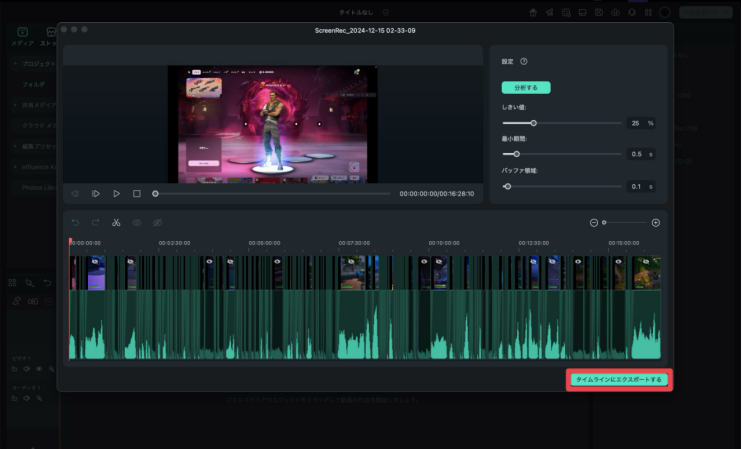Click the zoom in plus icon
742x449 pixels.
(x=656, y=222)
